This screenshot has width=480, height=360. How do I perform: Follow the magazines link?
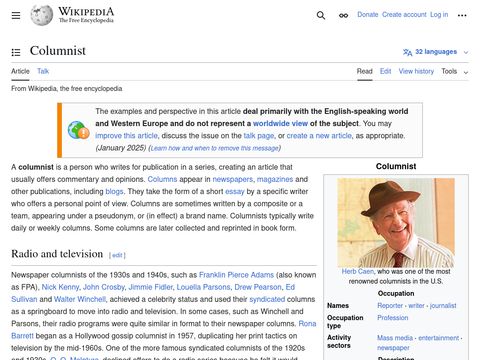pos(275,179)
